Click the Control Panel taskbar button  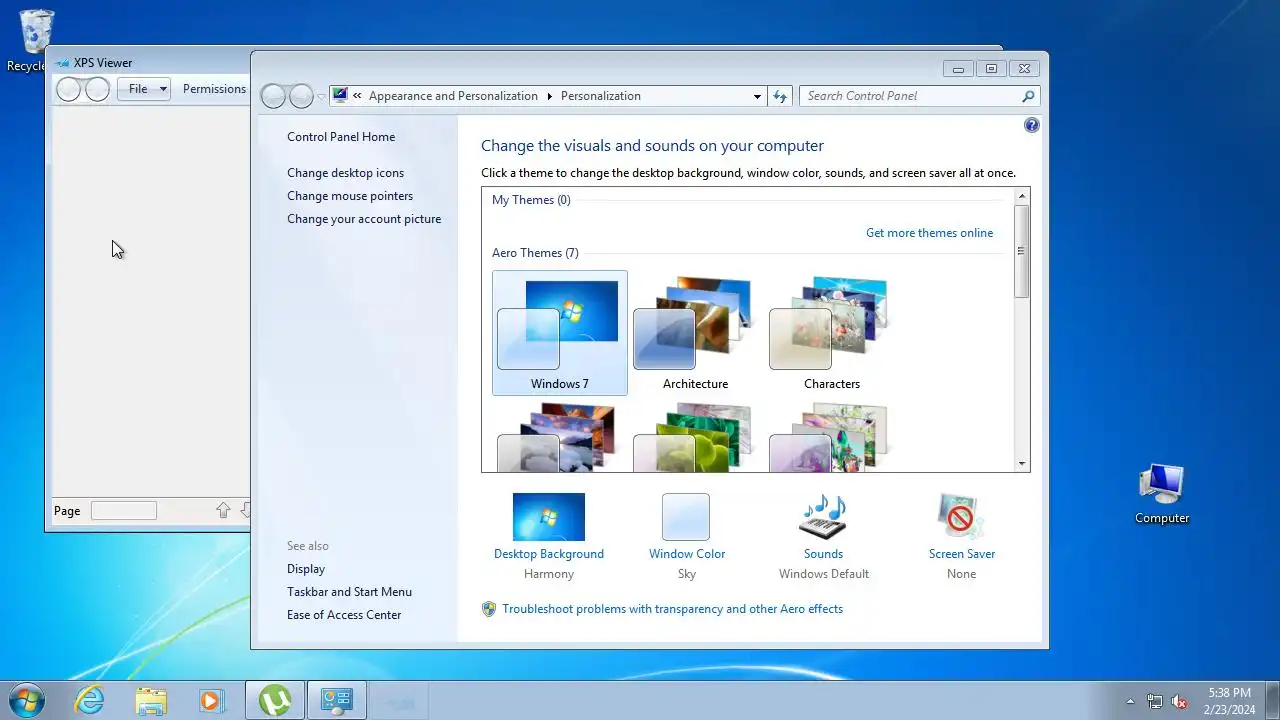pyautogui.click(x=336, y=701)
